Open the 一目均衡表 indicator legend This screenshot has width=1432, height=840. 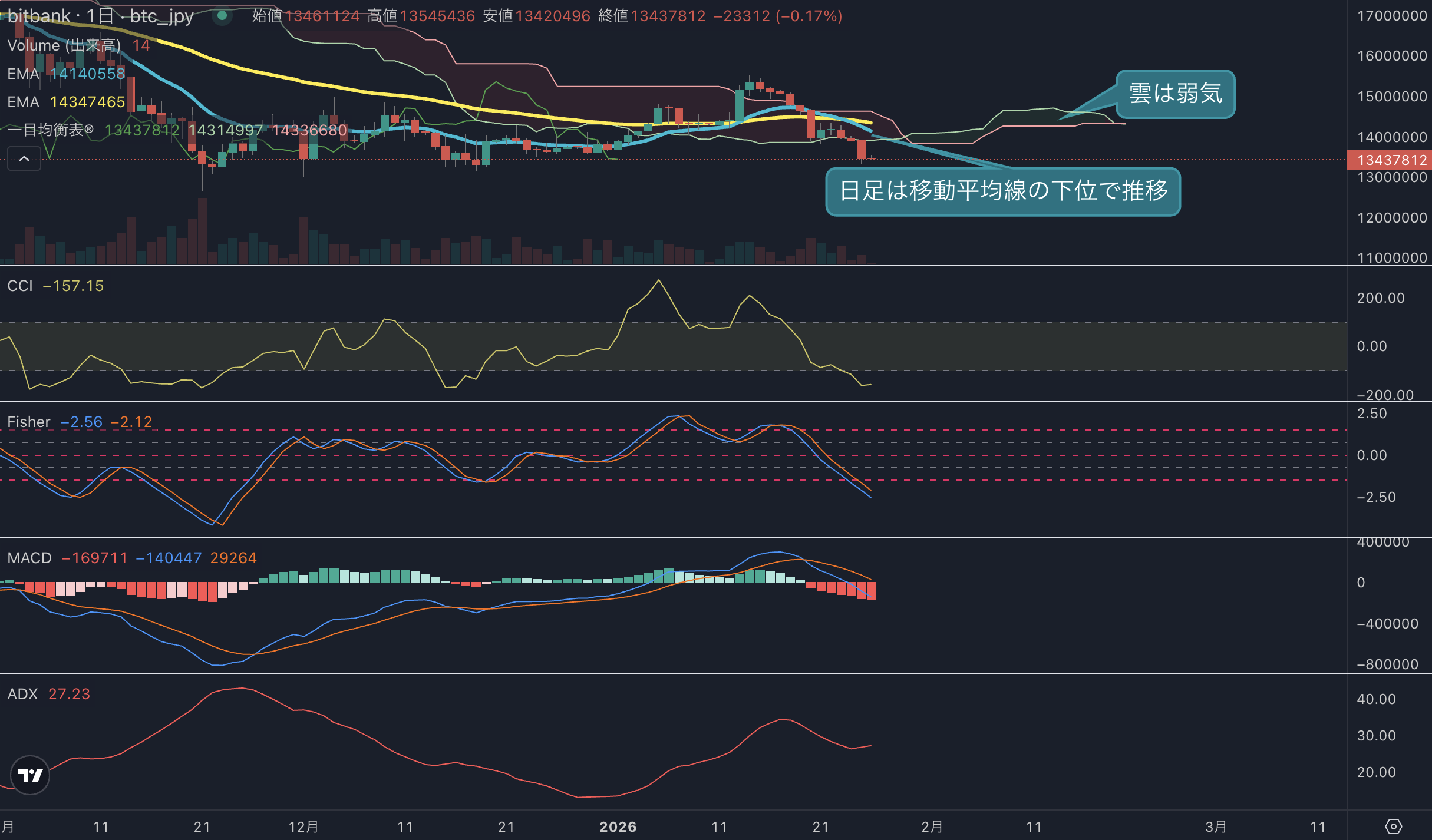pos(51,130)
